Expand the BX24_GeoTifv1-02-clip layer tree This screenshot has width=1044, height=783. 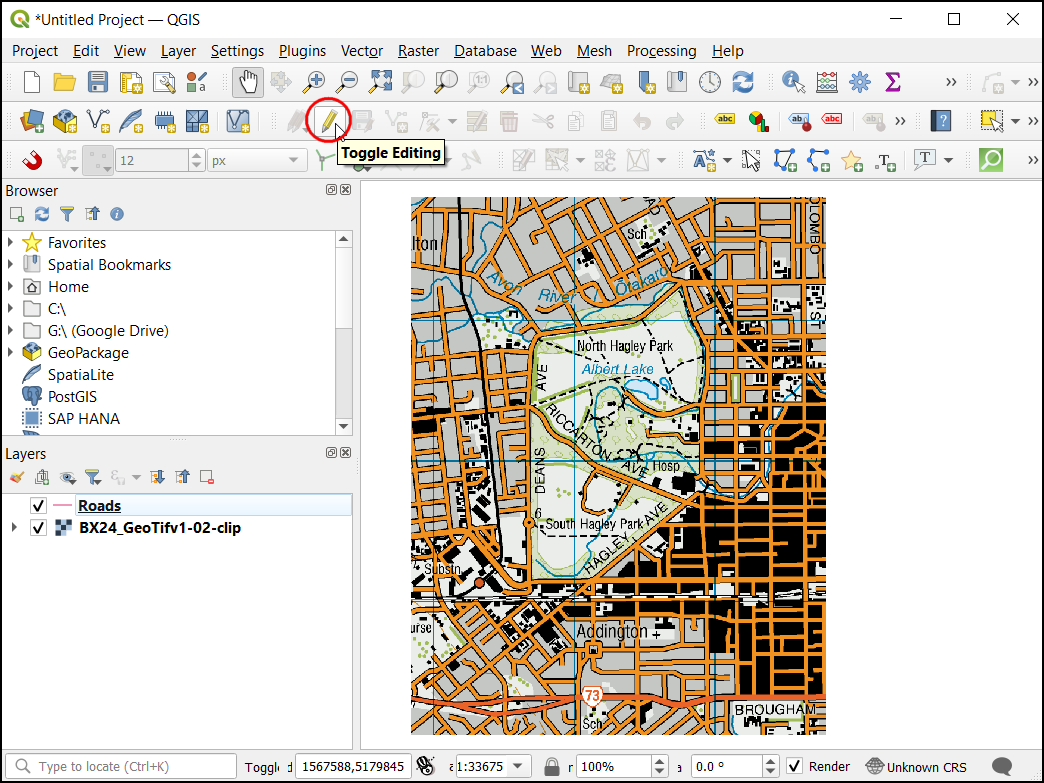point(12,528)
